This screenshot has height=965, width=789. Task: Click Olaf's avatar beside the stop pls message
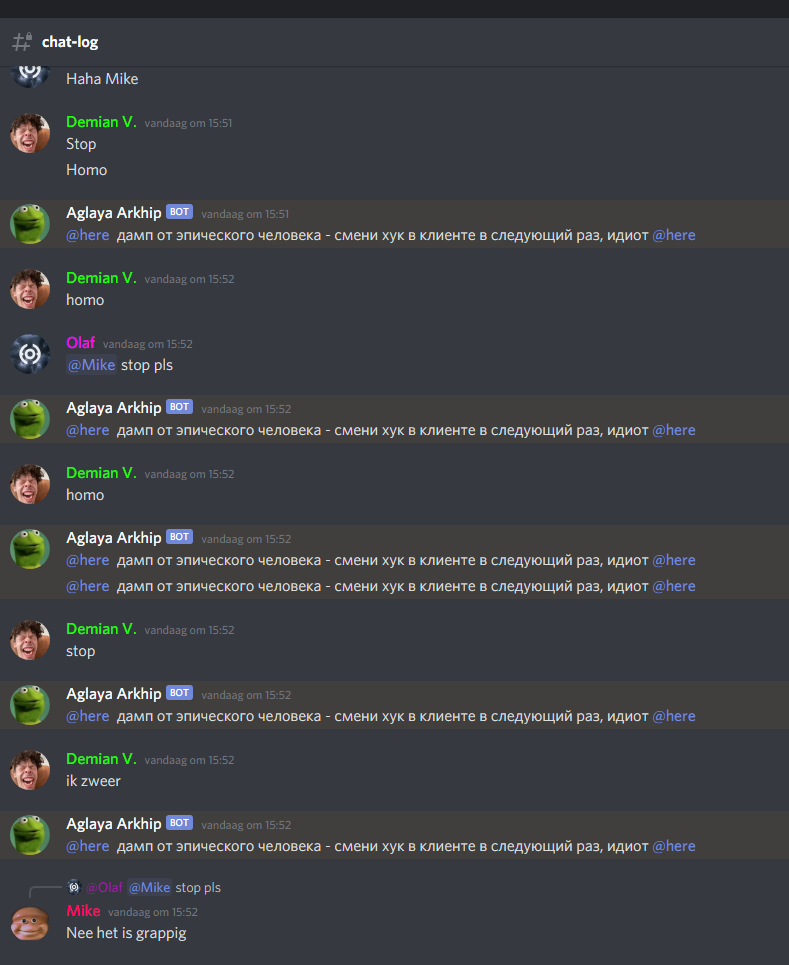30,354
